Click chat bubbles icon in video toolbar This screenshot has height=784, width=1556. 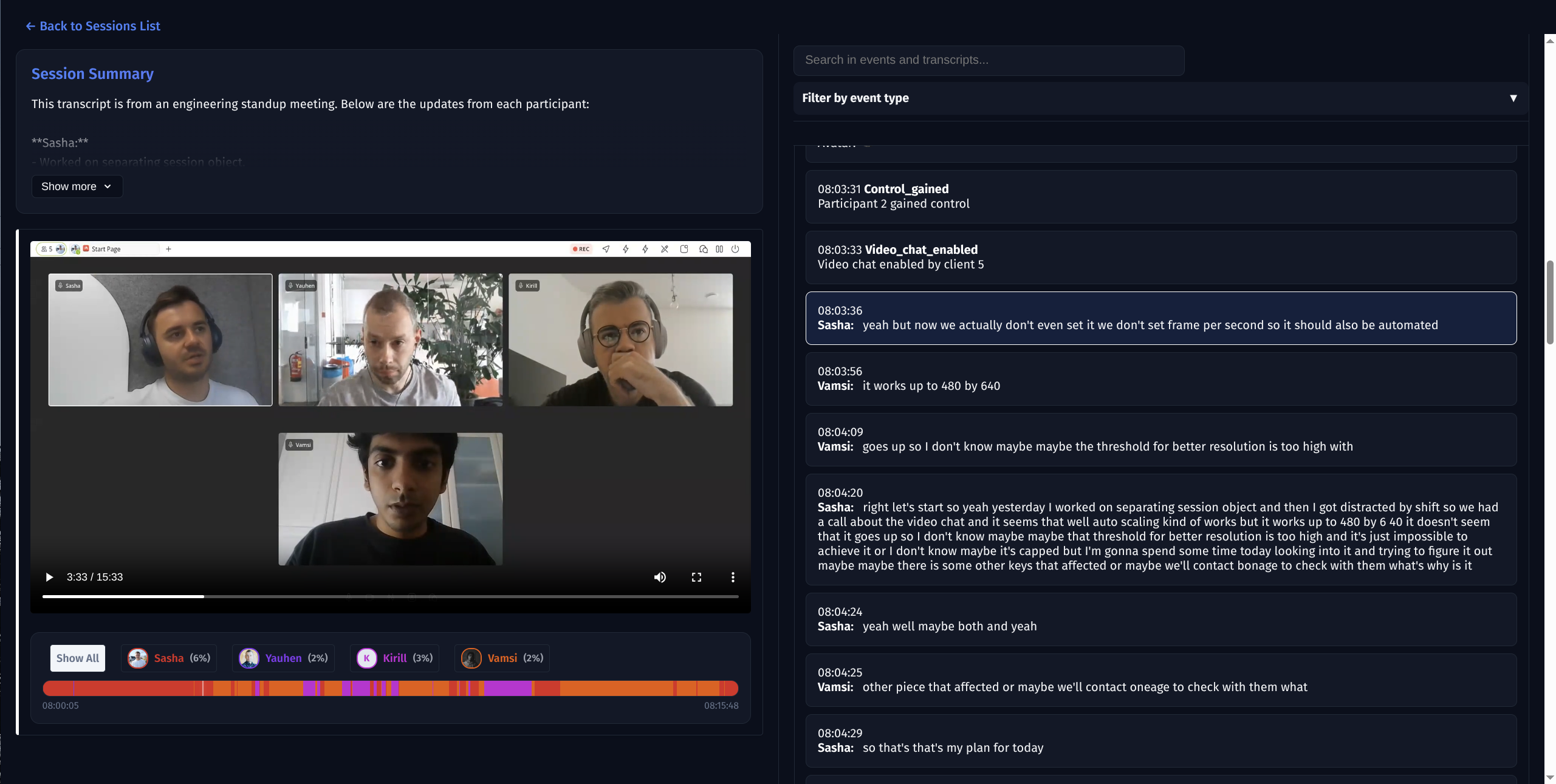coord(704,249)
